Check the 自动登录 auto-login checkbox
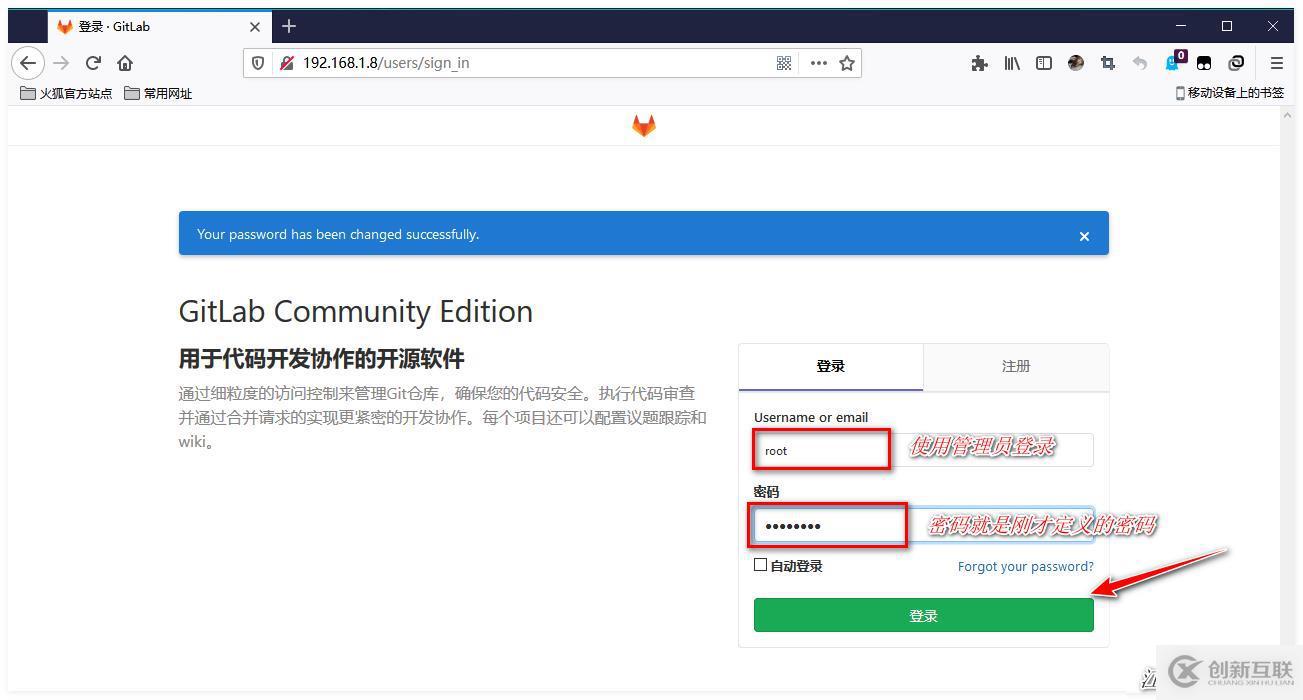This screenshot has height=700, width=1303. point(760,565)
